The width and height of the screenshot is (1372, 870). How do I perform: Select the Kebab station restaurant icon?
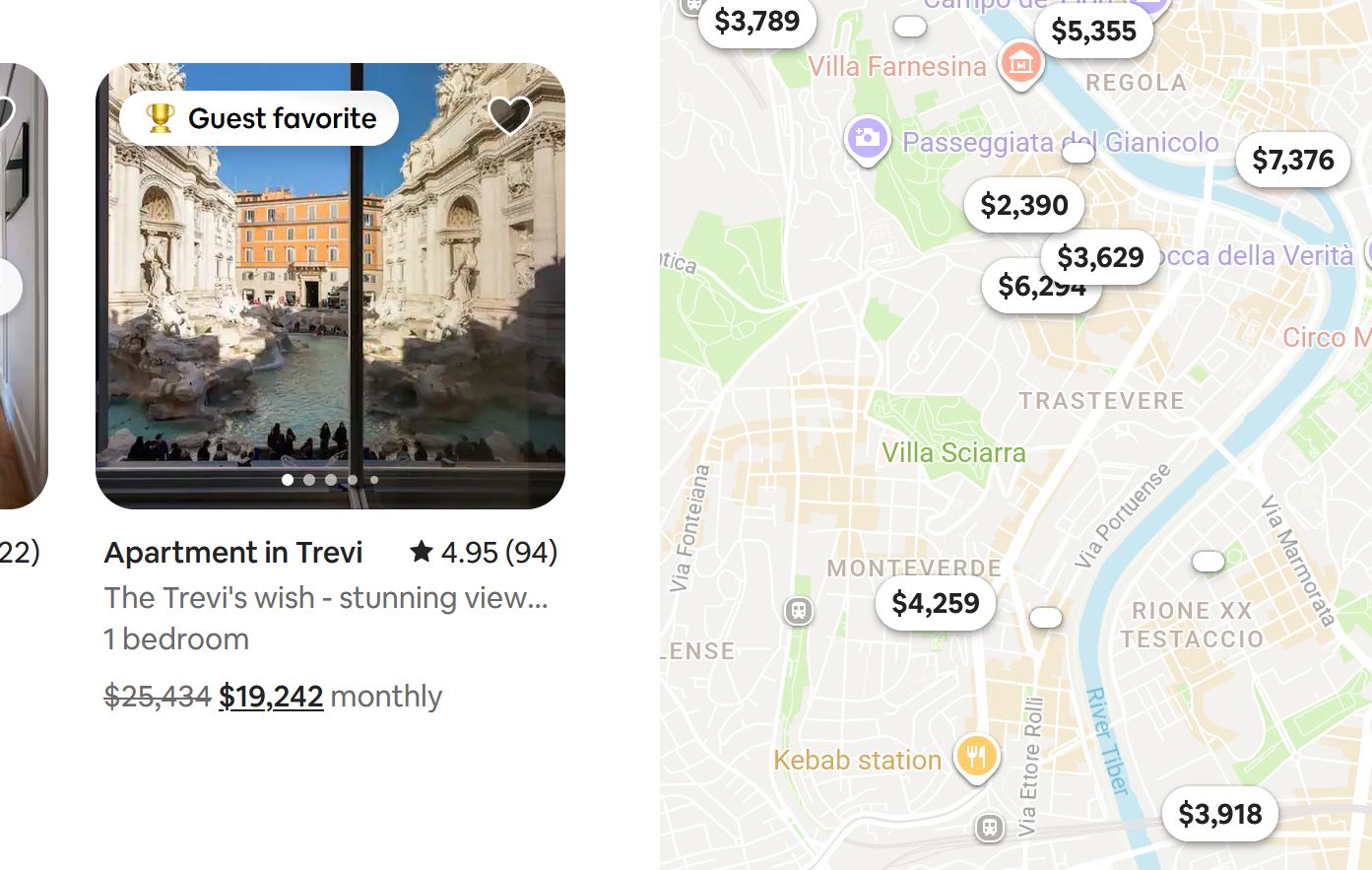click(975, 757)
